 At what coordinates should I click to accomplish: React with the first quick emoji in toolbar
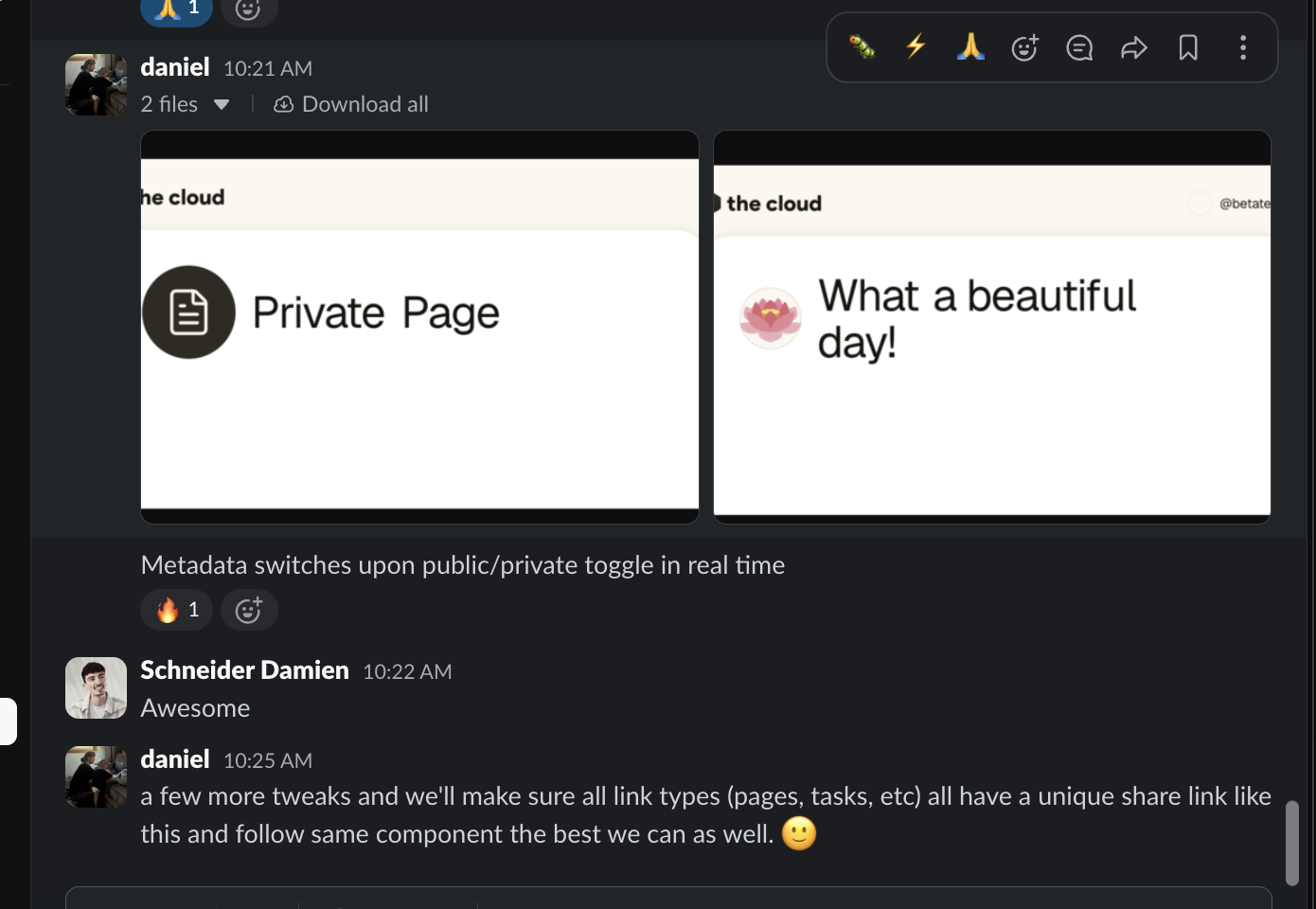pyautogui.click(x=862, y=47)
